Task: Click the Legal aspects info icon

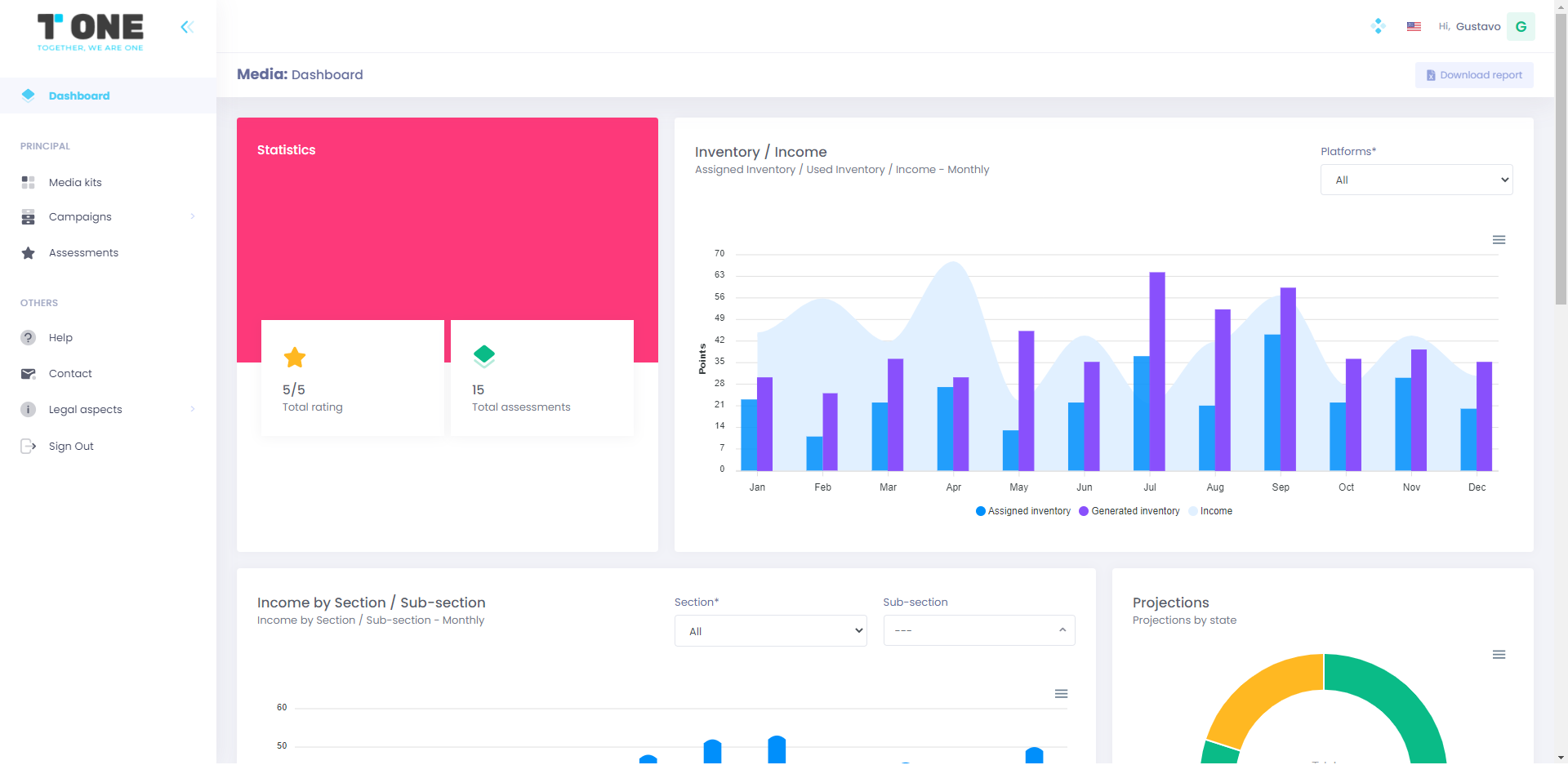Action: [29, 410]
